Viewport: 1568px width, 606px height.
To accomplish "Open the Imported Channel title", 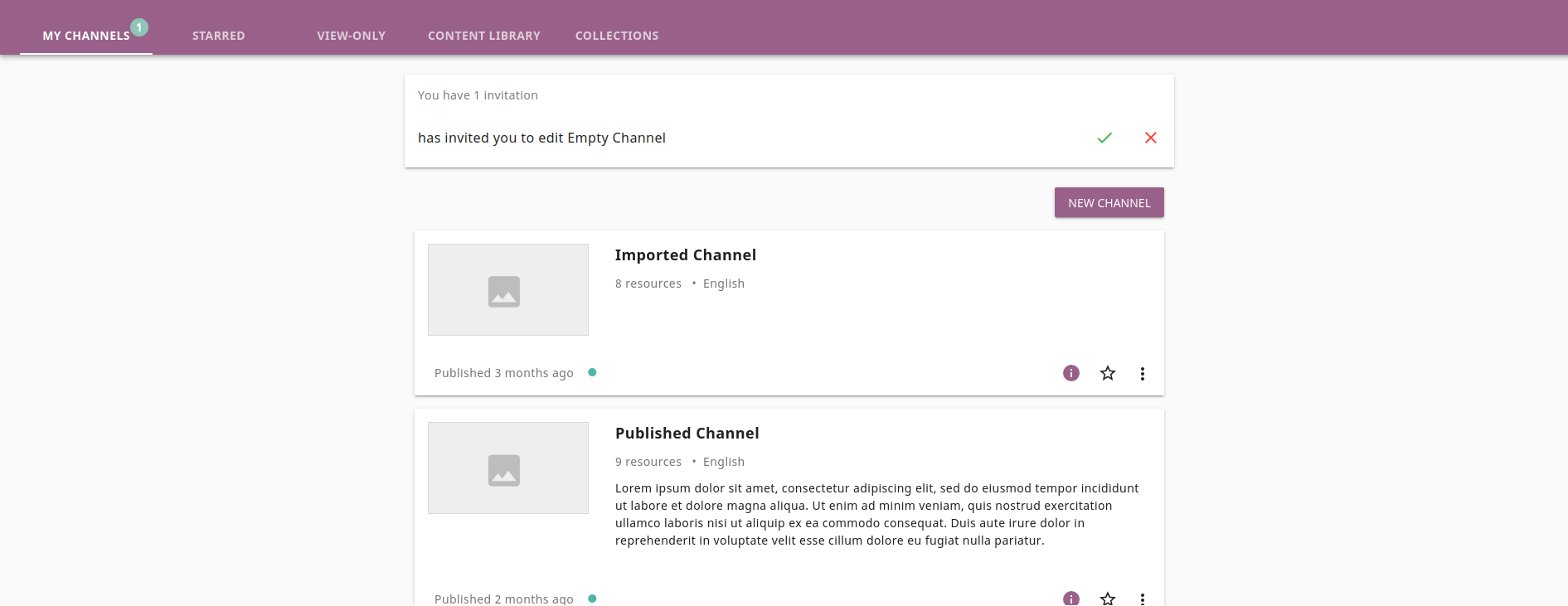I will coord(686,255).
